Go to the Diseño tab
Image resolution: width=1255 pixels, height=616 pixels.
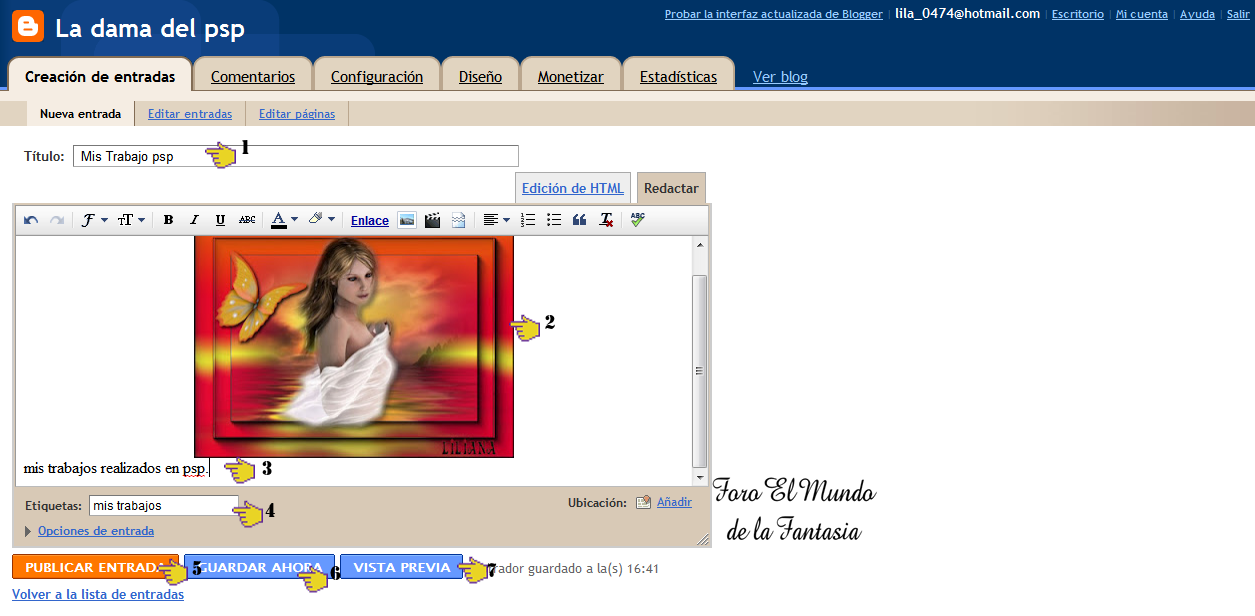click(481, 77)
